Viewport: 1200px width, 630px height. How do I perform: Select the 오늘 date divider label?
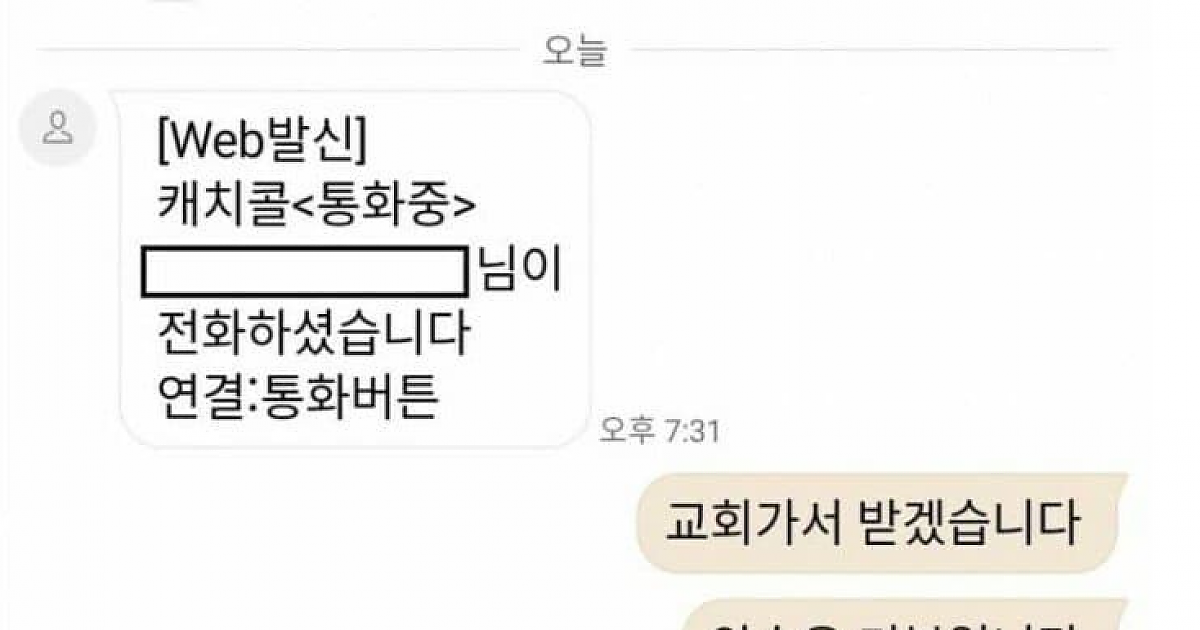coord(574,51)
